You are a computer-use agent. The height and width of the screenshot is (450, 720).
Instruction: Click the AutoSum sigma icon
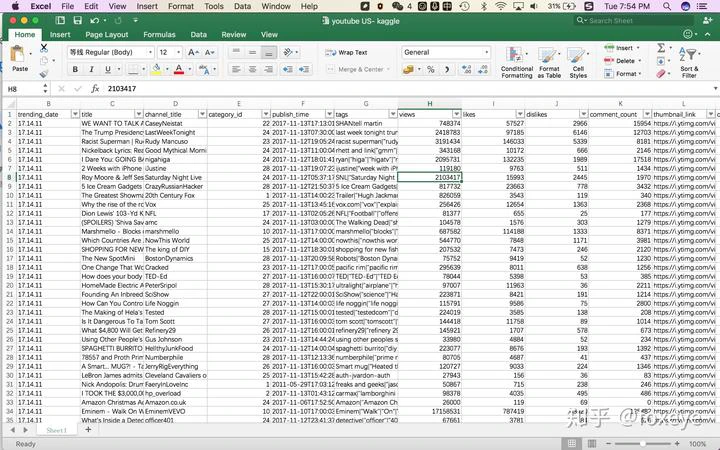pos(661,48)
